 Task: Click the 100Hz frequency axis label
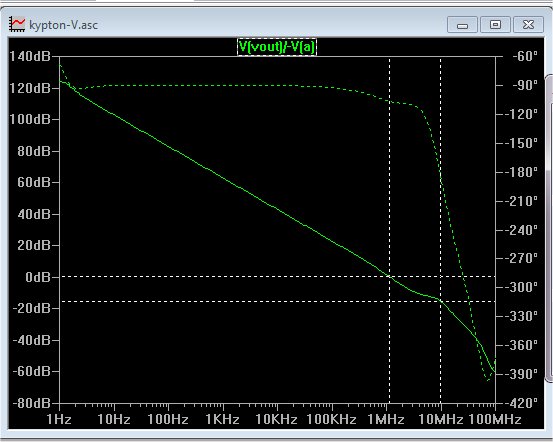[x=168, y=419]
